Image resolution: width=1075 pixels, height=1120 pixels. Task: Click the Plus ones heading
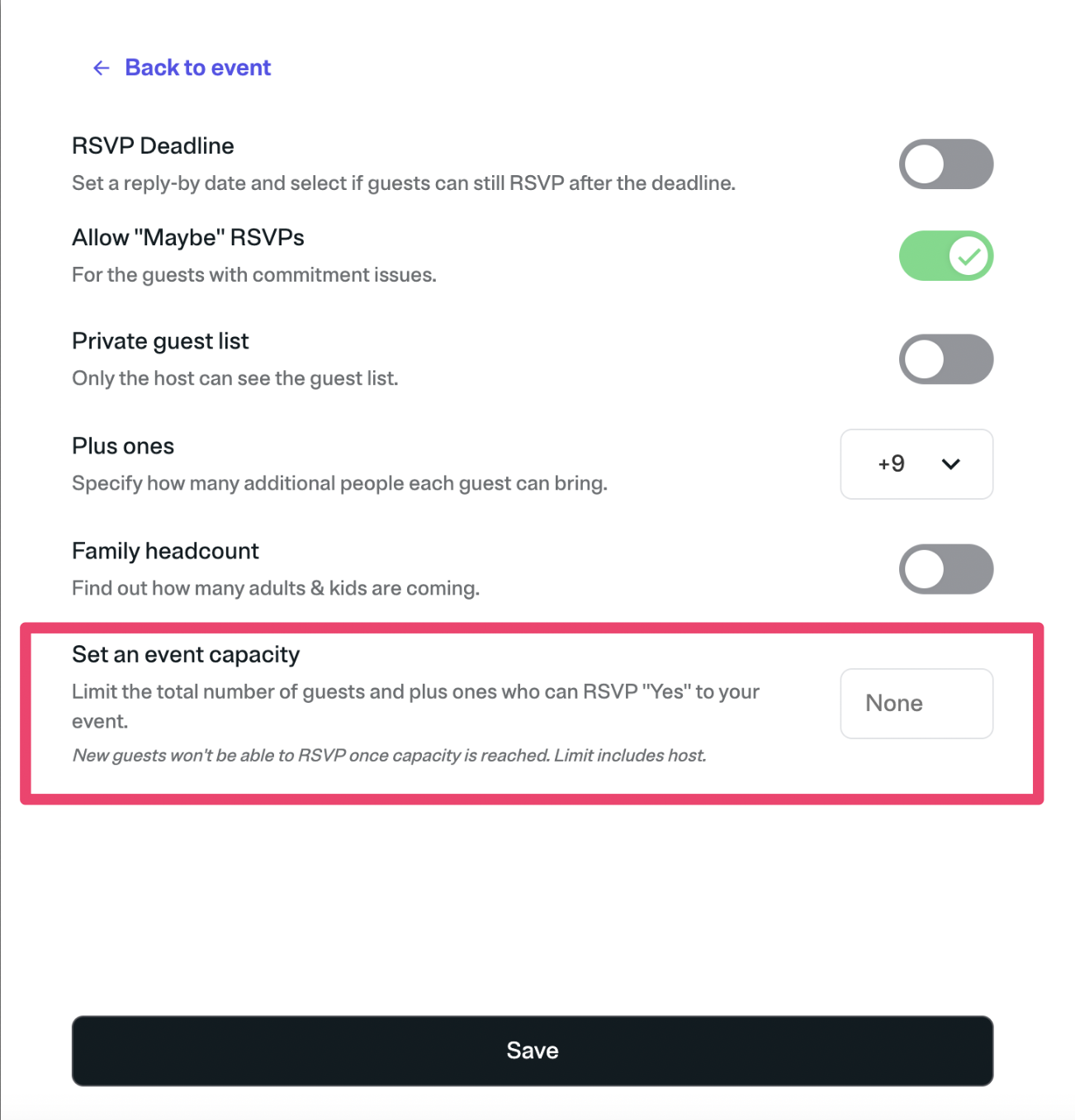coord(123,446)
